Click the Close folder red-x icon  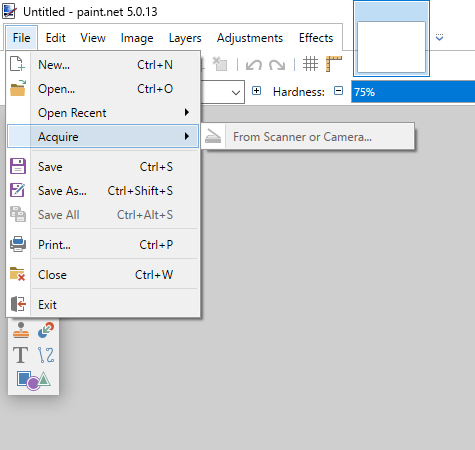(18, 274)
